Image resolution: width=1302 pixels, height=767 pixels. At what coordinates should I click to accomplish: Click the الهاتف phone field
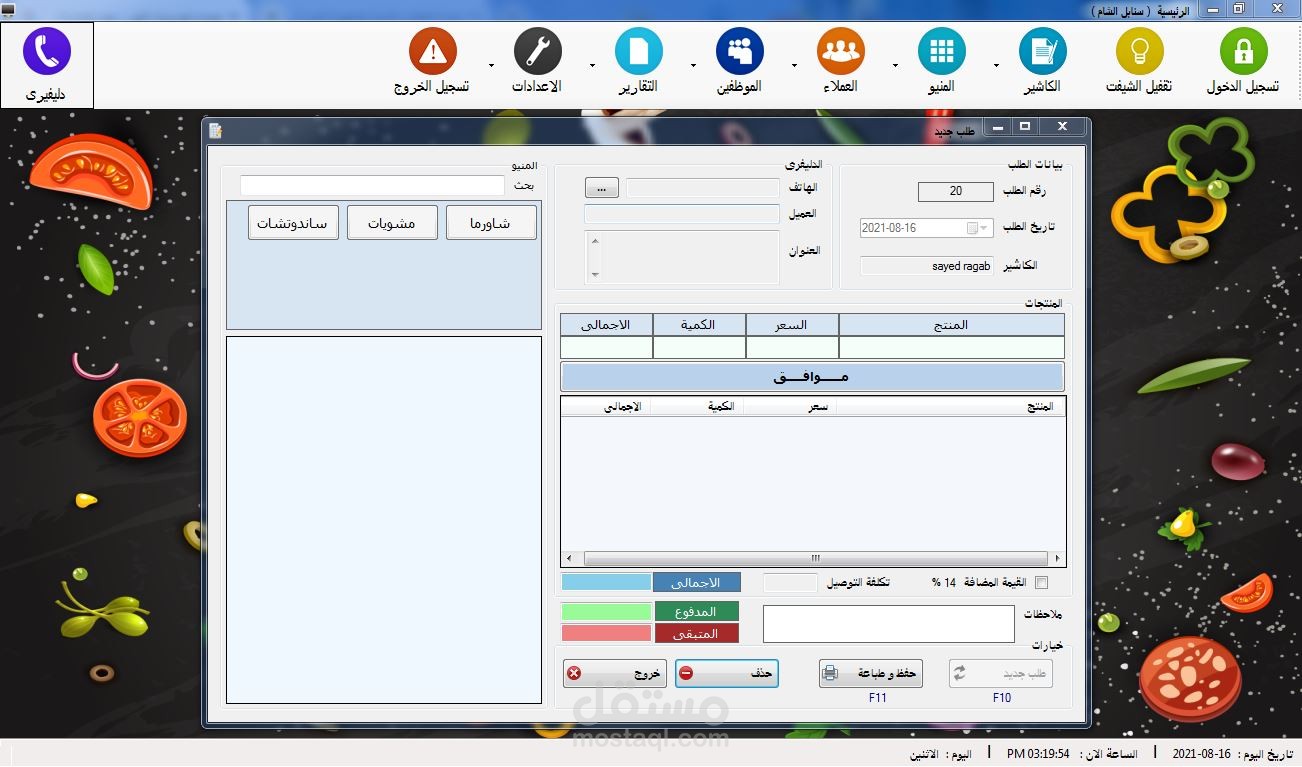(x=702, y=188)
